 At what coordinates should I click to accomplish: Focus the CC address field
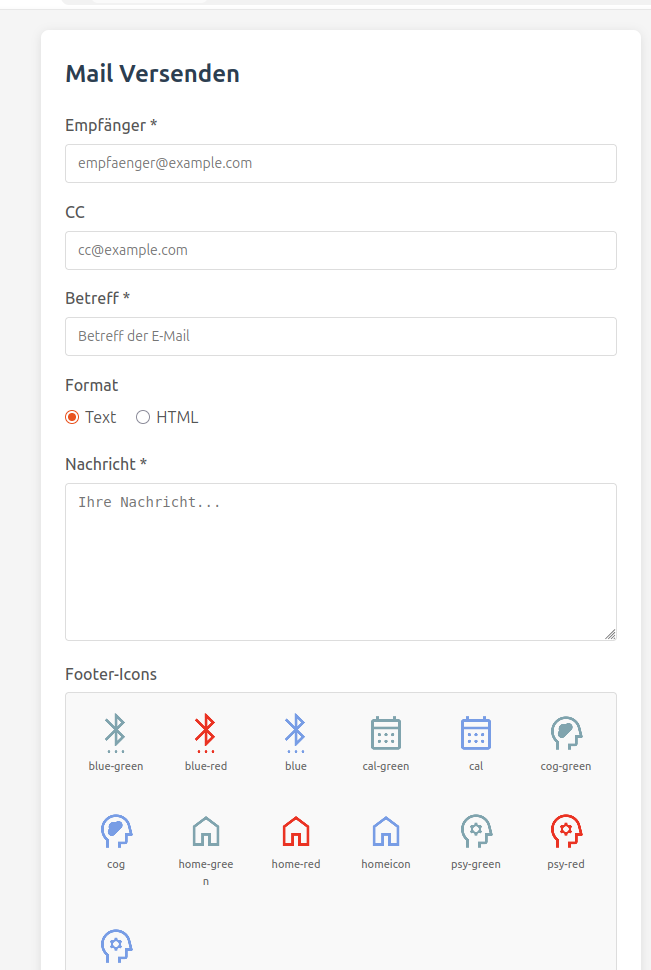340,250
